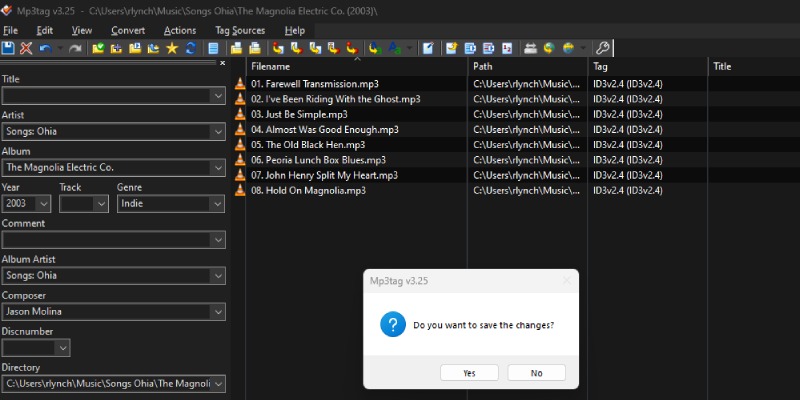800x400 pixels.
Task: Click the Tag - Filename converter icon
Action: tap(278, 48)
